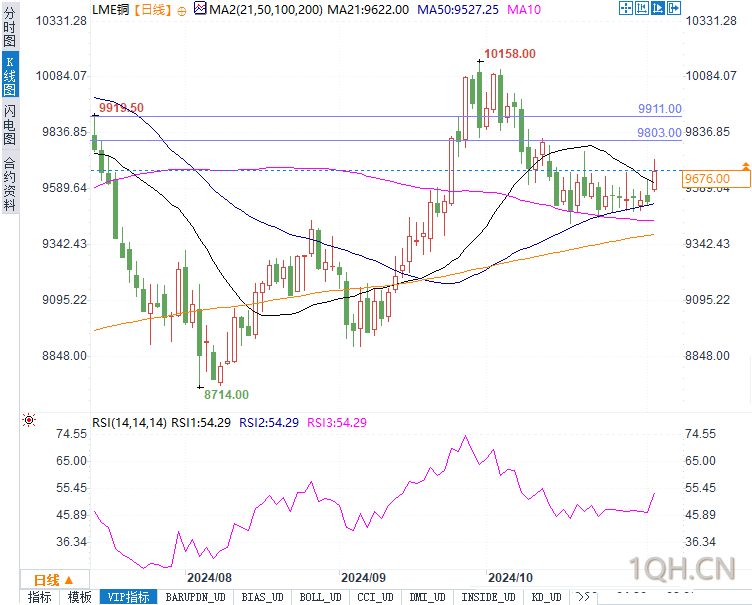The image size is (752, 605).
Task: Switch to 分时图 side tab
Action: [x=10, y=27]
